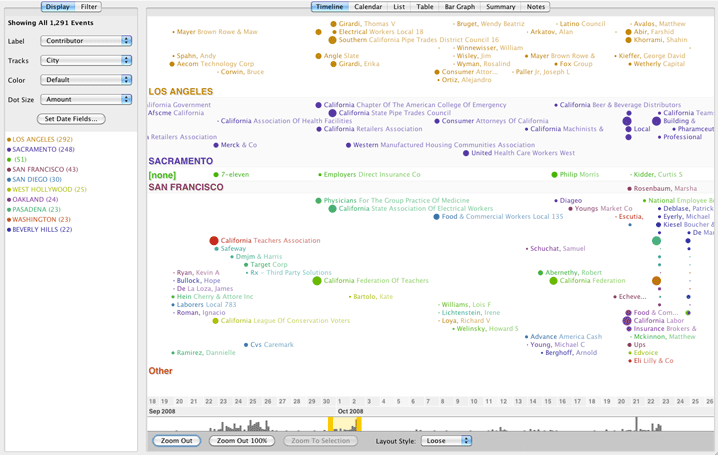Select WEST HOLLYWOOD (25) in the legend
The height and width of the screenshot is (455, 718).
(49, 190)
